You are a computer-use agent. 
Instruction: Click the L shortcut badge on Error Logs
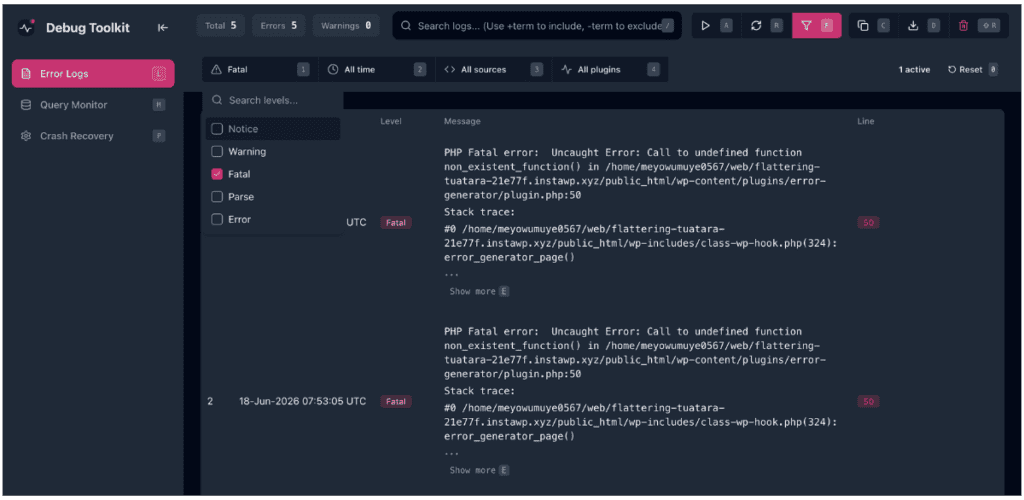[x=159, y=74]
